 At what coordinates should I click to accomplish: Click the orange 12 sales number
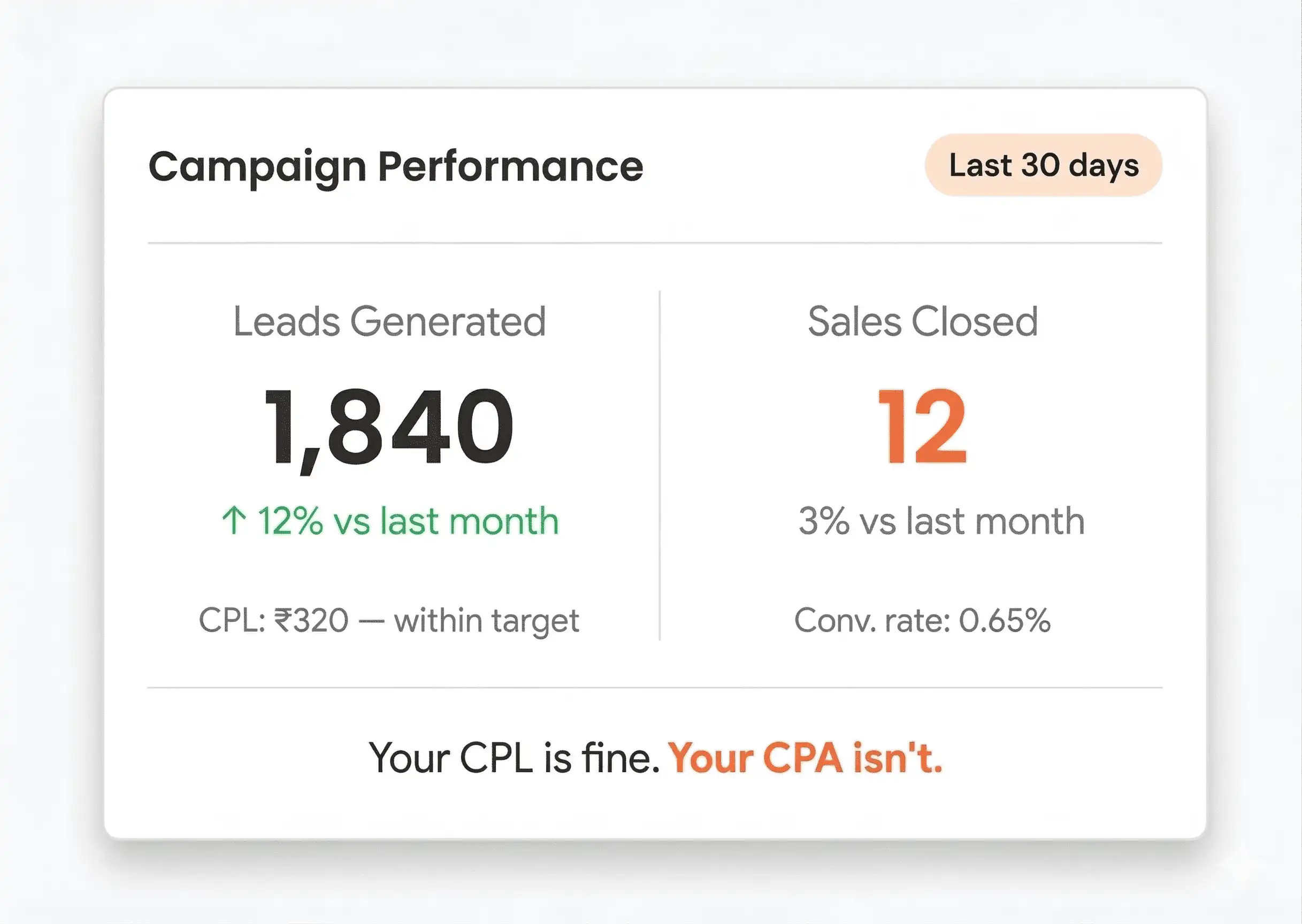(922, 427)
